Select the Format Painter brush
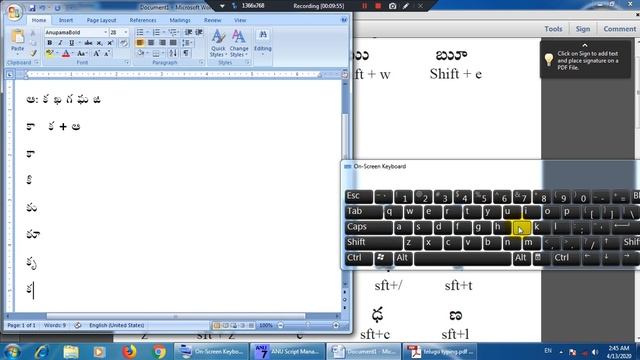The height and width of the screenshot is (360, 640). pos(33,53)
